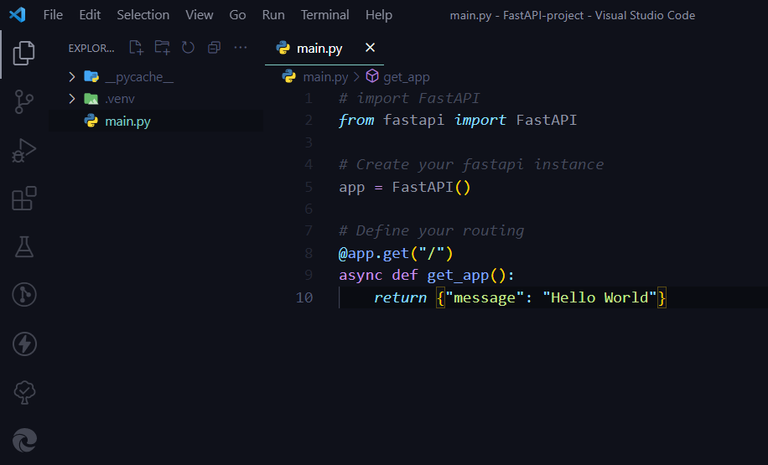
Task: Click the '# import FastAPI' comment line
Action: [x=409, y=98]
